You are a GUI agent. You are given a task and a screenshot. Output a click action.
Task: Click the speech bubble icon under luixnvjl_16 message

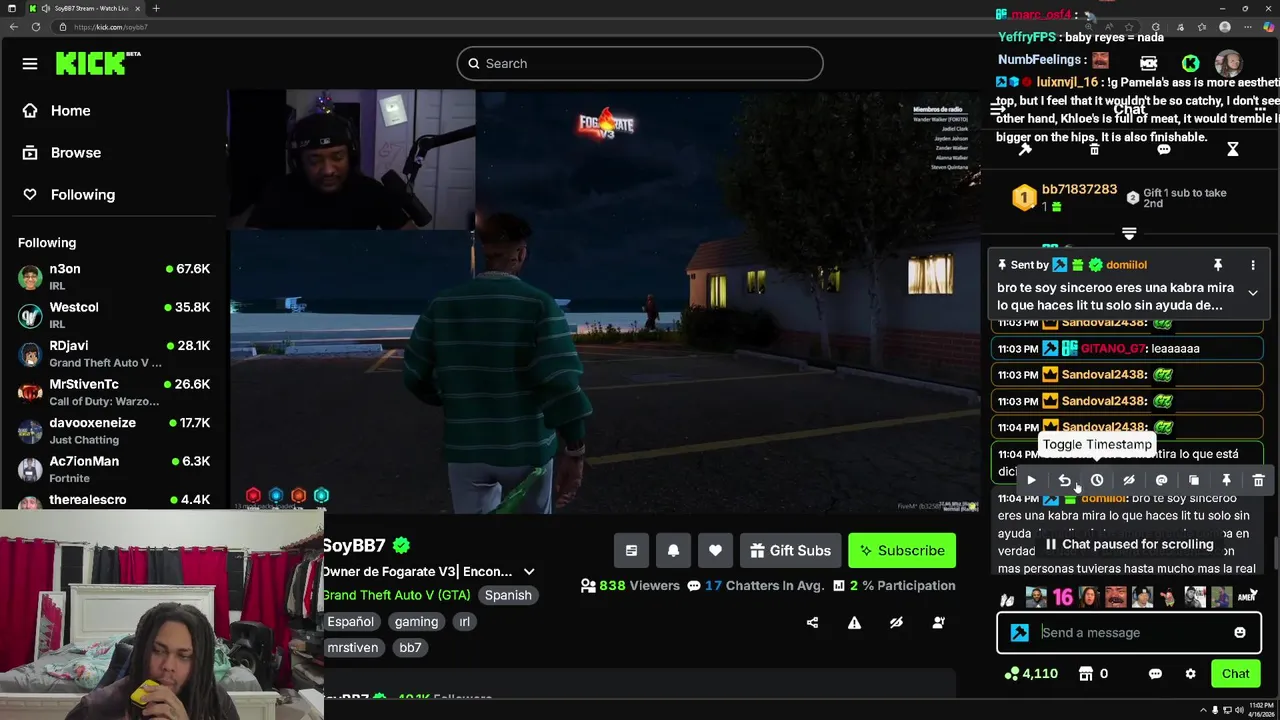pyautogui.click(x=1163, y=149)
